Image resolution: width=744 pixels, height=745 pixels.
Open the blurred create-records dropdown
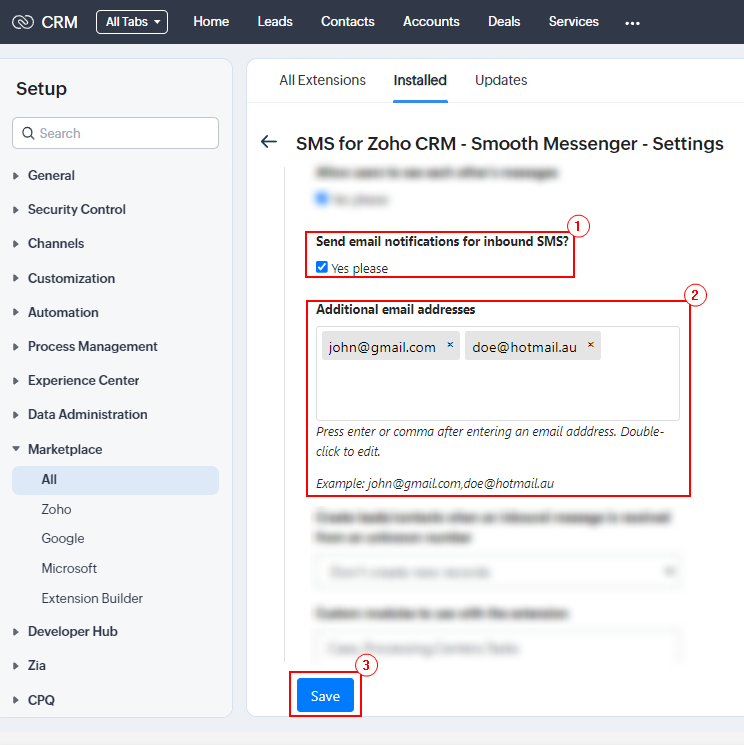pyautogui.click(x=497, y=572)
